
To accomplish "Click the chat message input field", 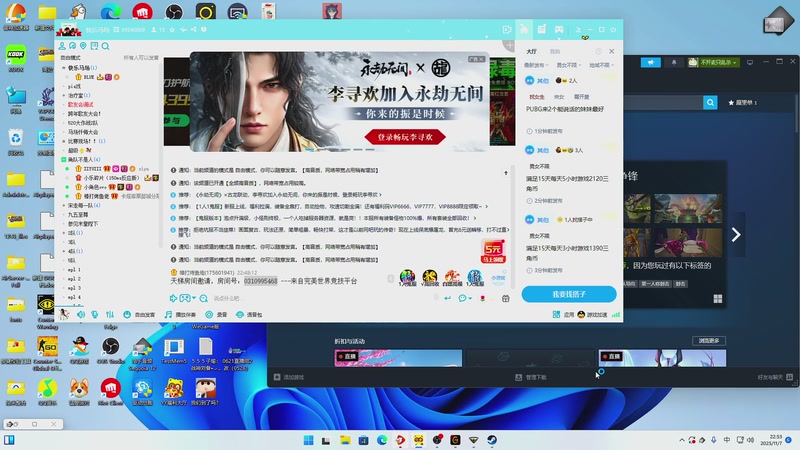I will pyautogui.click(x=321, y=298).
